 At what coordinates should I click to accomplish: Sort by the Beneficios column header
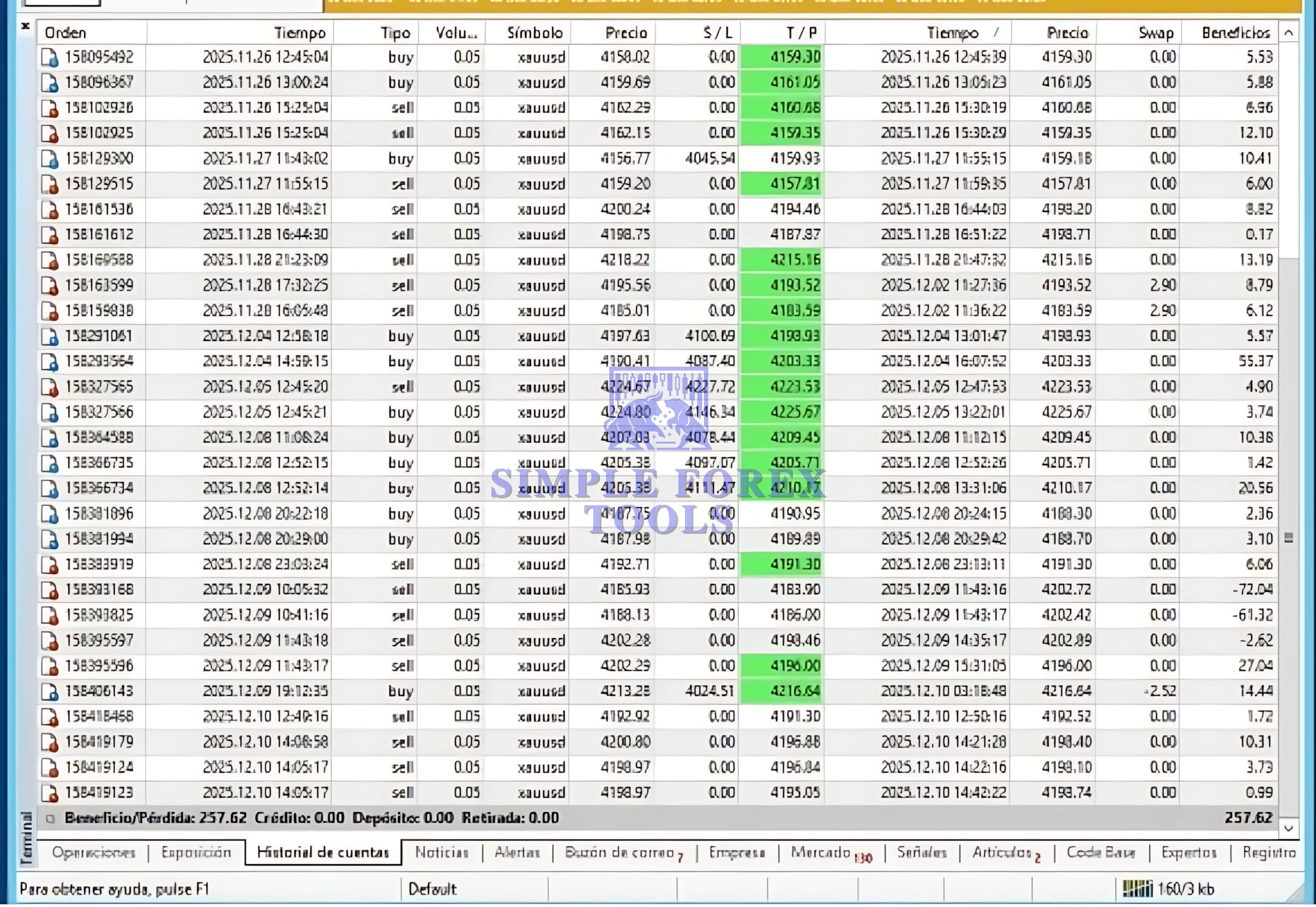[1235, 33]
